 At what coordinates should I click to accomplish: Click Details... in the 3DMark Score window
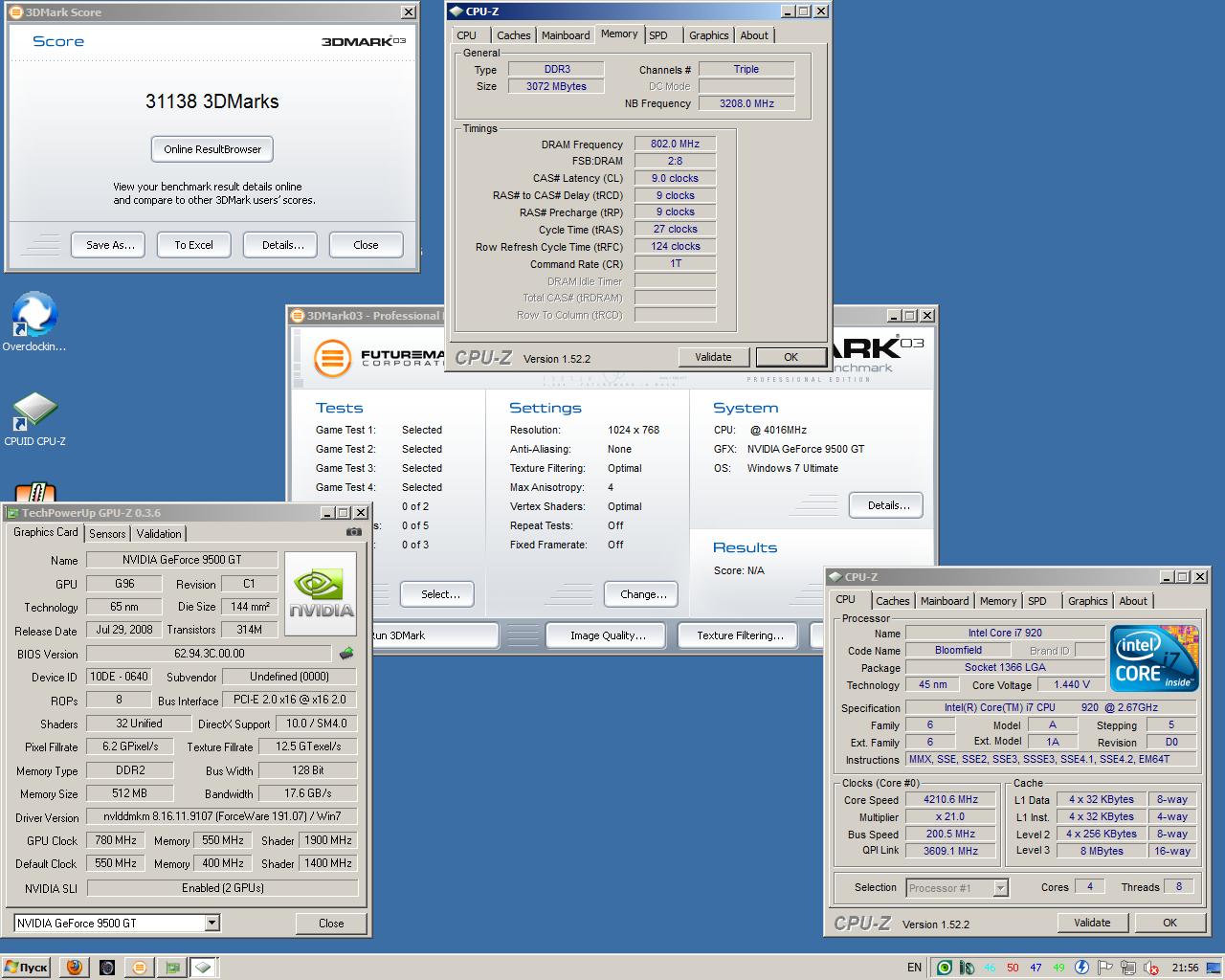click(280, 245)
